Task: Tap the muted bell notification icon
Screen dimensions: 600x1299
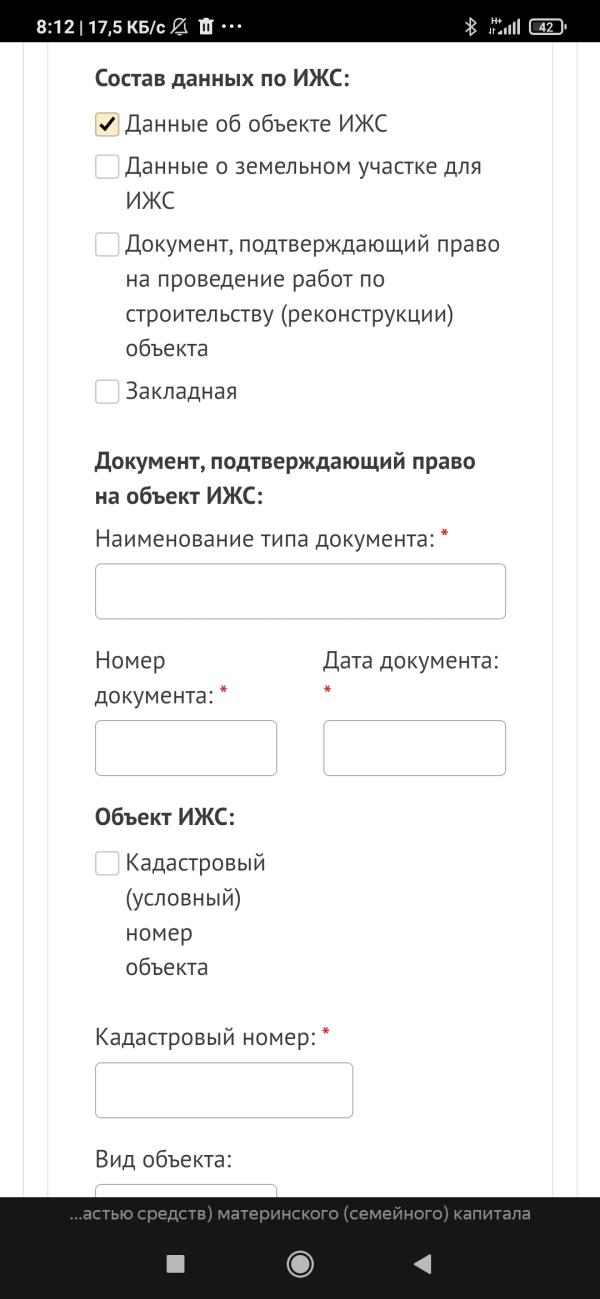Action: pos(179,27)
